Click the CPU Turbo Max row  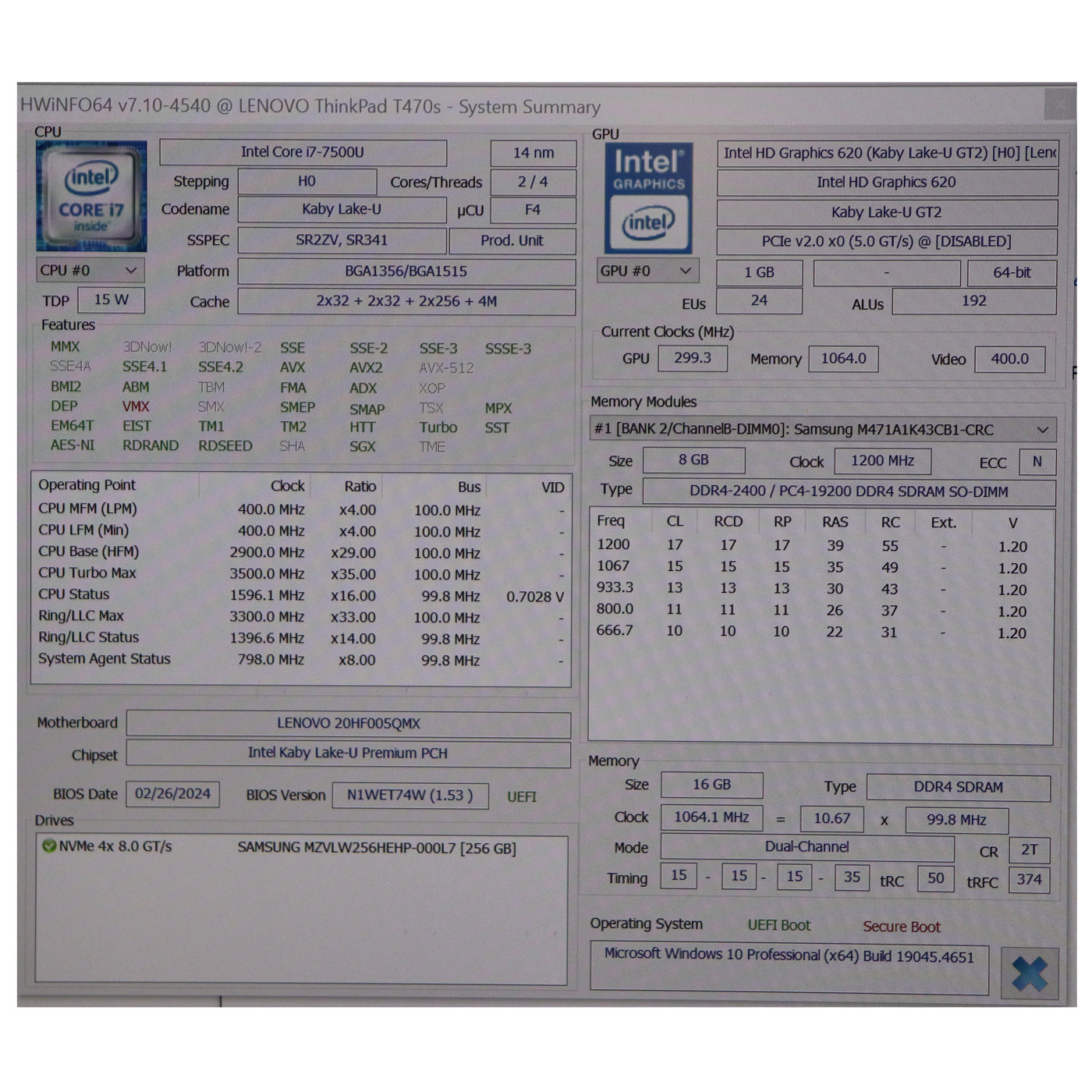(x=301, y=573)
